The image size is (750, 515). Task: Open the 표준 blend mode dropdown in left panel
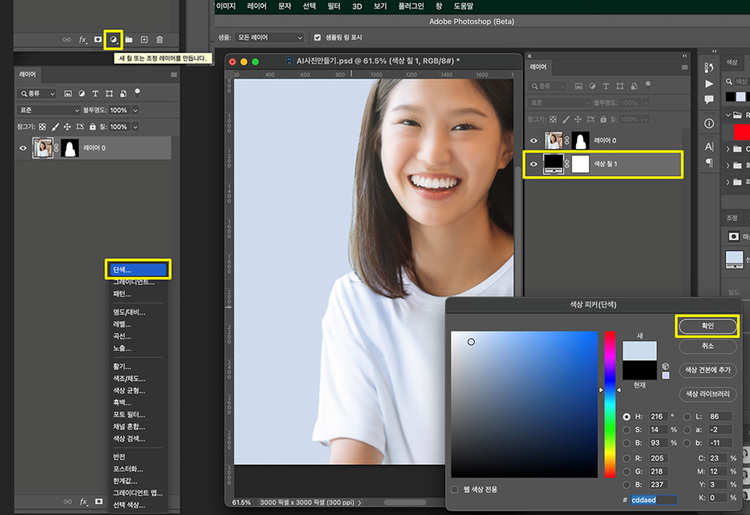48,110
